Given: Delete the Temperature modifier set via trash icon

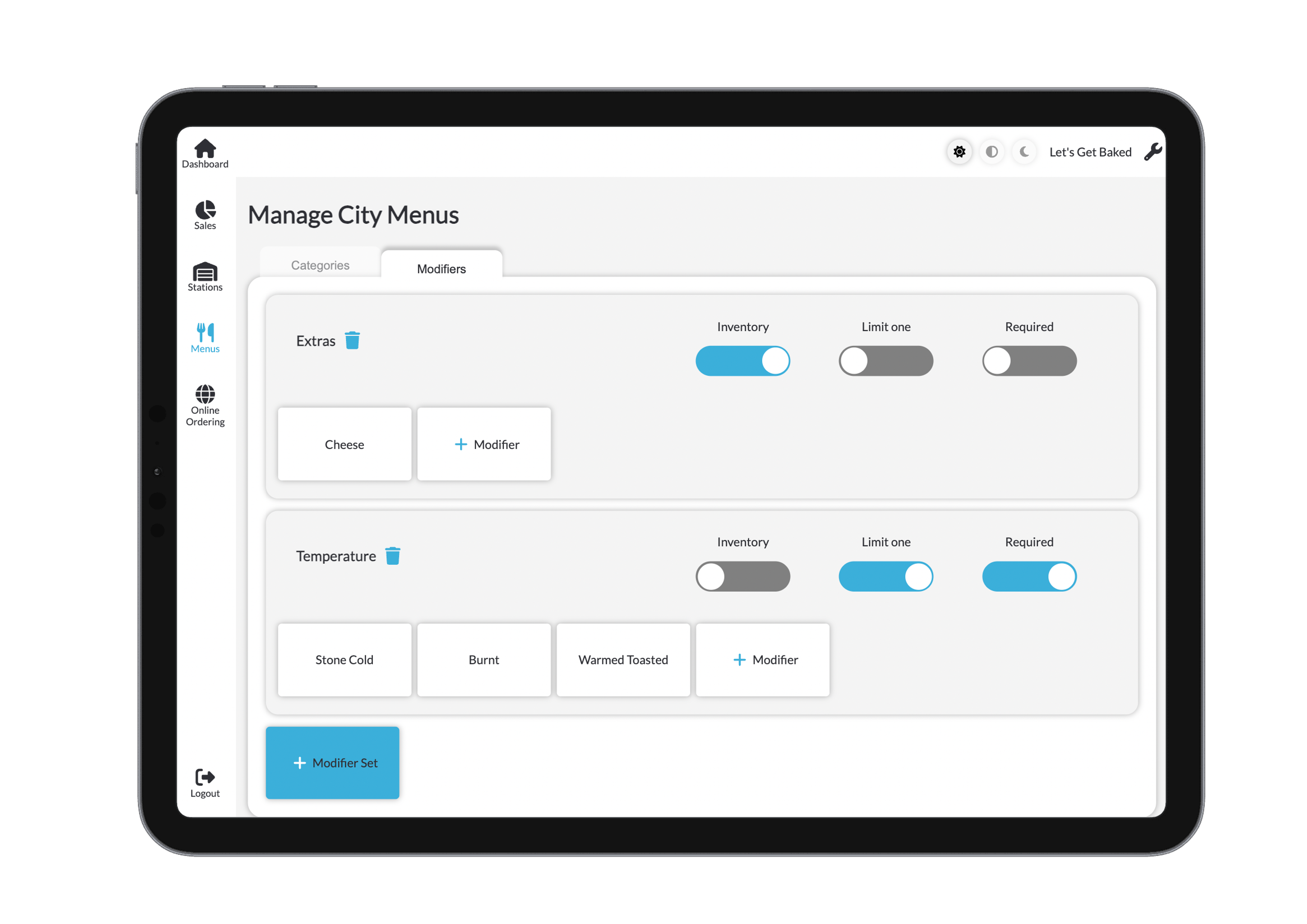Looking at the screenshot, I should click(x=393, y=555).
